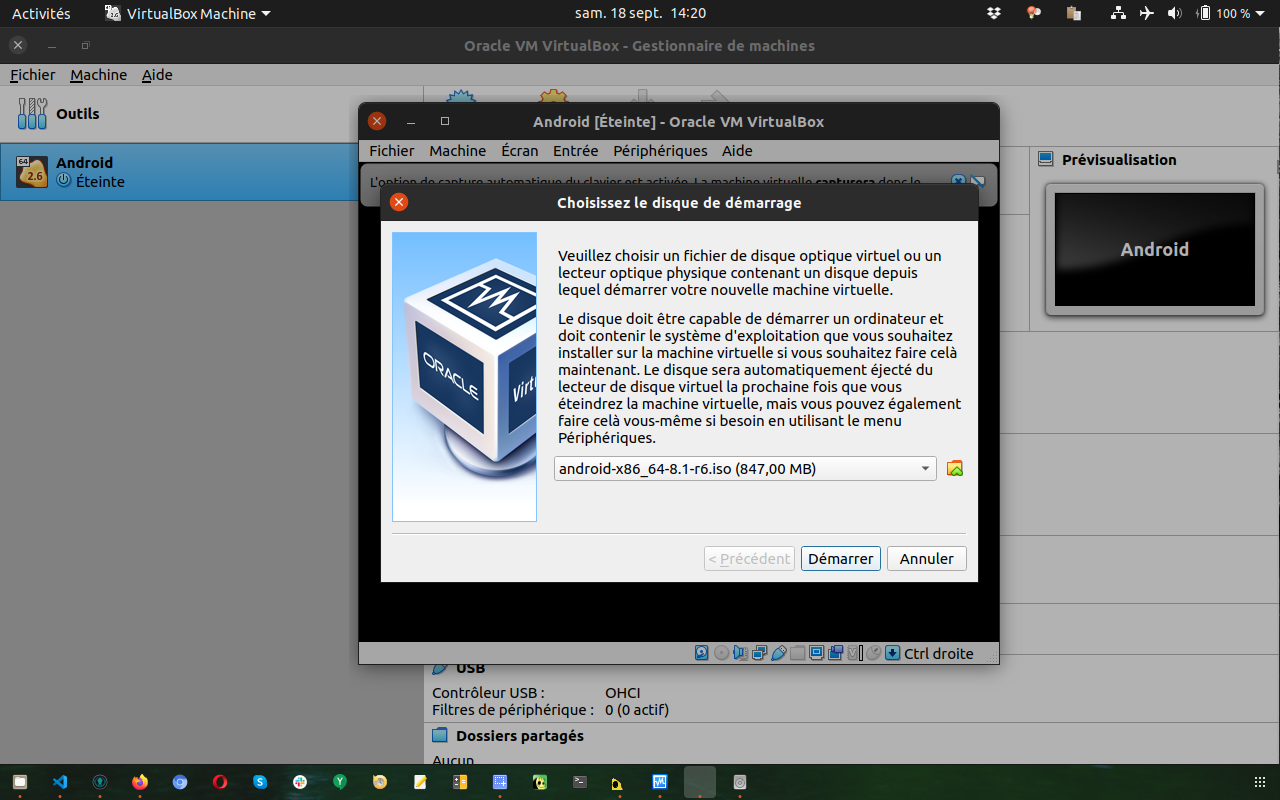
Task: Open Slack from the dock
Action: [300, 782]
